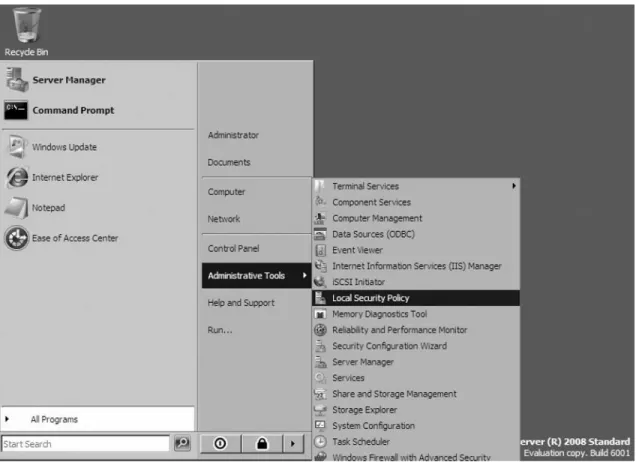Click the Windows Update icon
The height and width of the screenshot is (462, 639).
(16, 147)
